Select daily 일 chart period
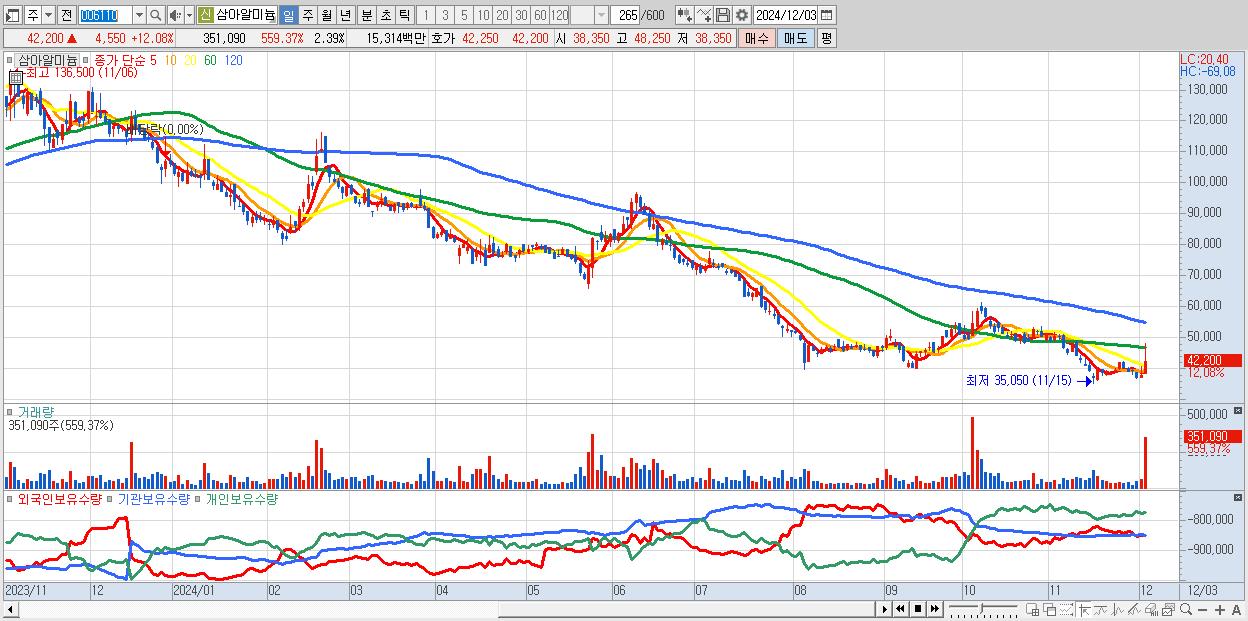This screenshot has height=621, width=1248. point(288,15)
